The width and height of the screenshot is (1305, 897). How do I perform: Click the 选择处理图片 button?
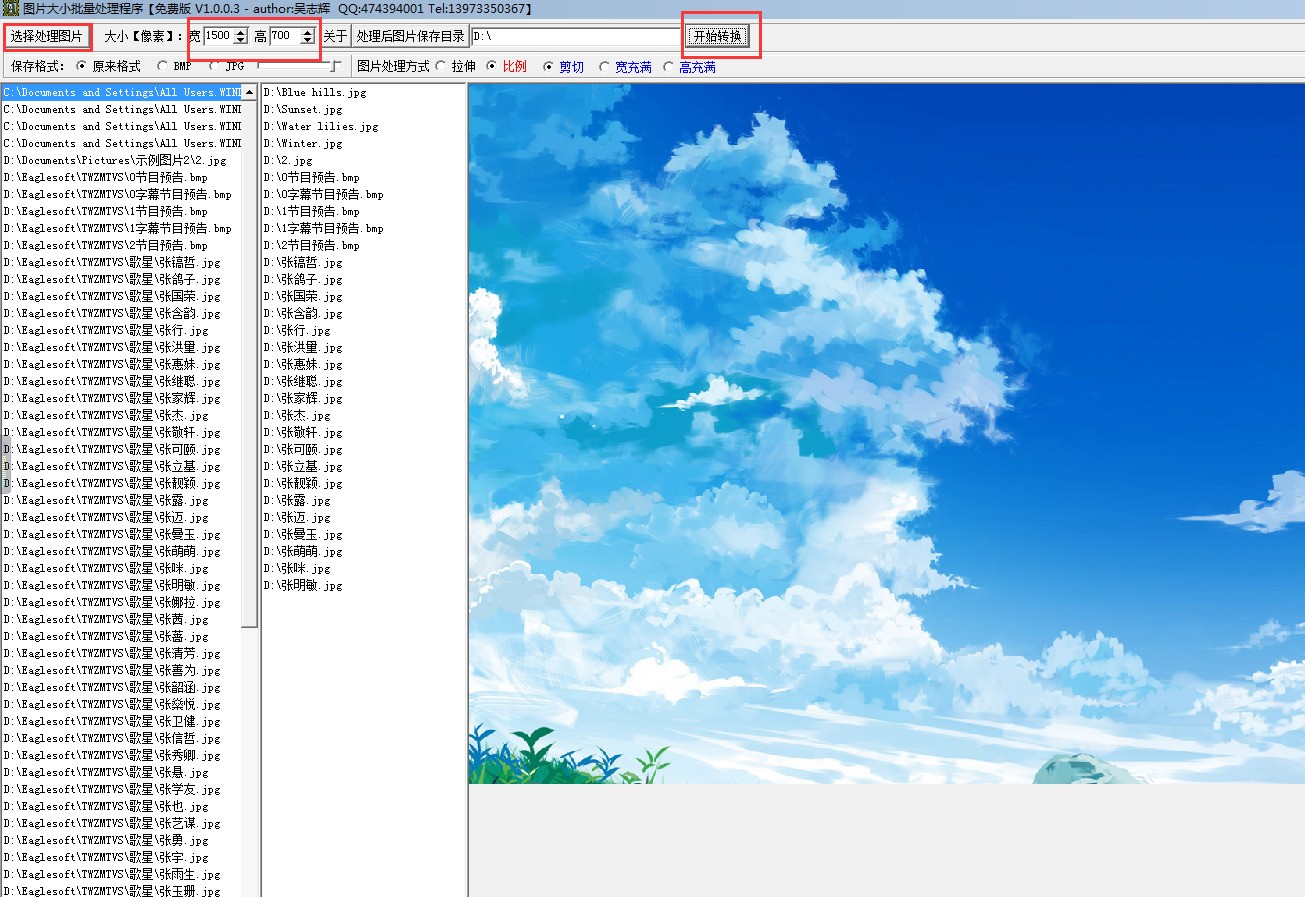coord(47,37)
